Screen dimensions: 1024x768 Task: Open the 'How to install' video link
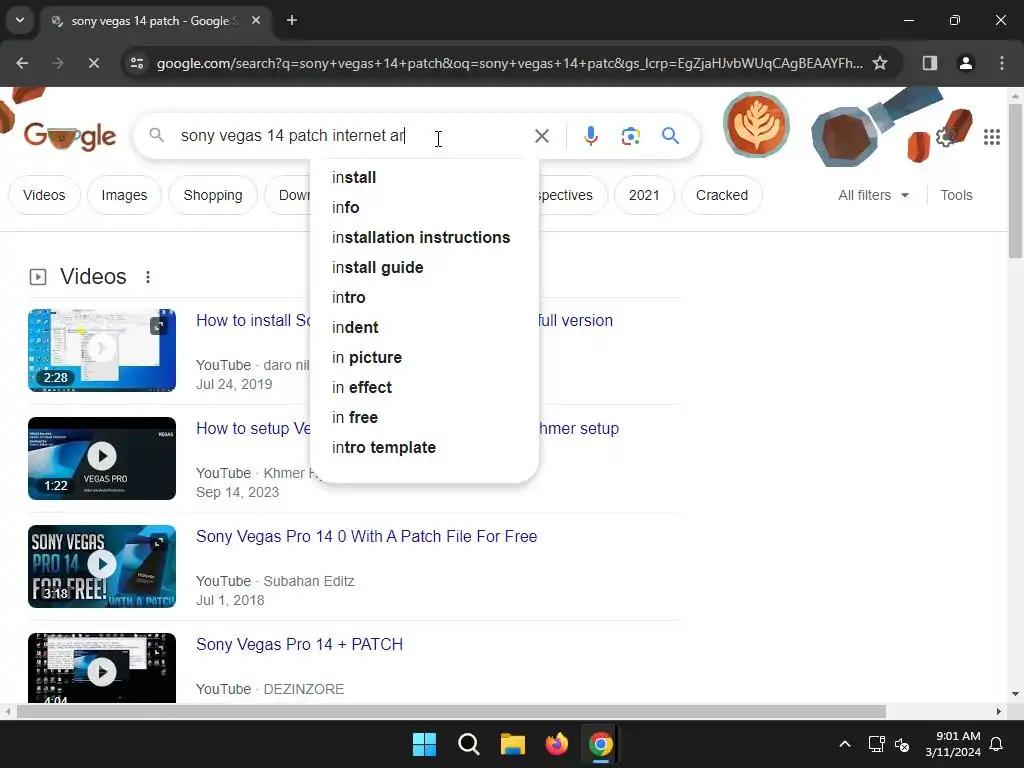pos(253,321)
